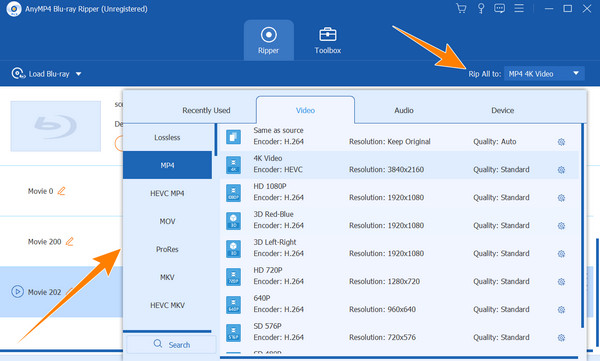Open the shopping cart purchase icon
This screenshot has height=361, width=600.
point(461,8)
